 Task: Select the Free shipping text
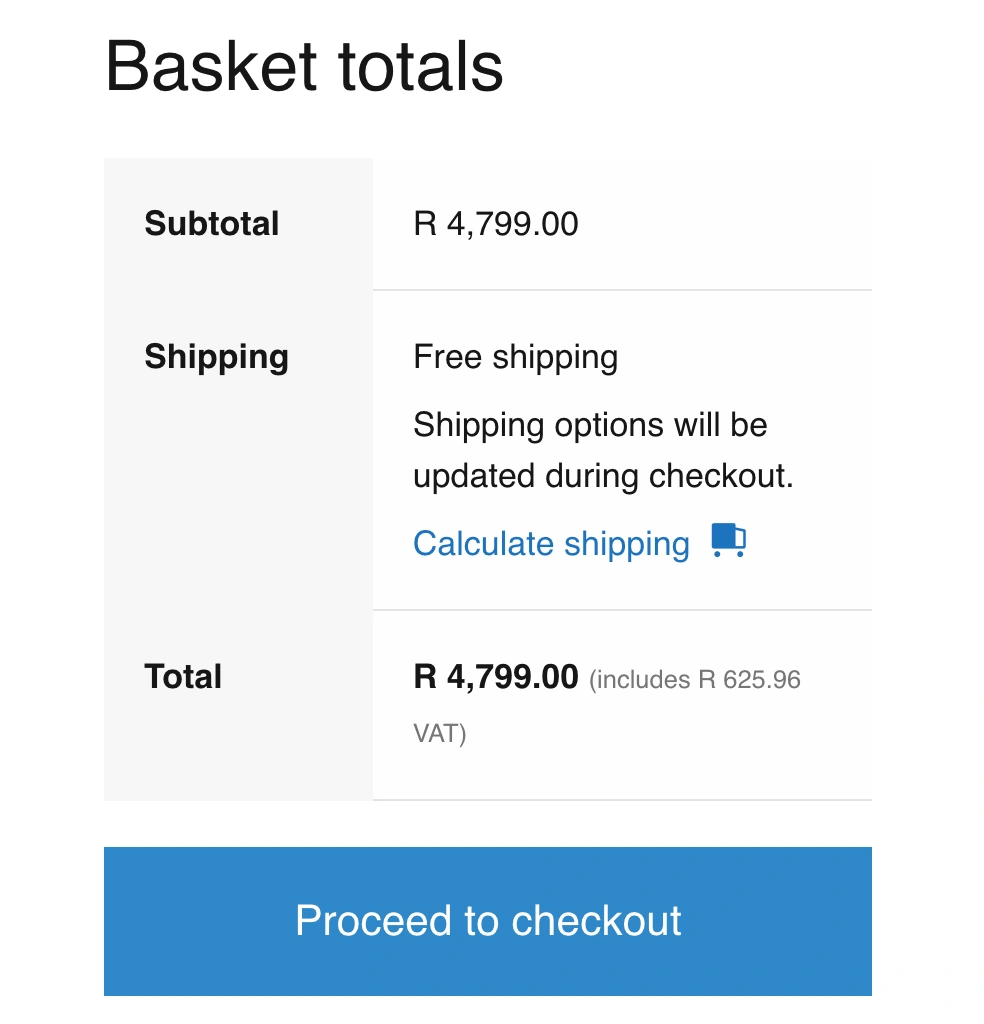(x=515, y=356)
